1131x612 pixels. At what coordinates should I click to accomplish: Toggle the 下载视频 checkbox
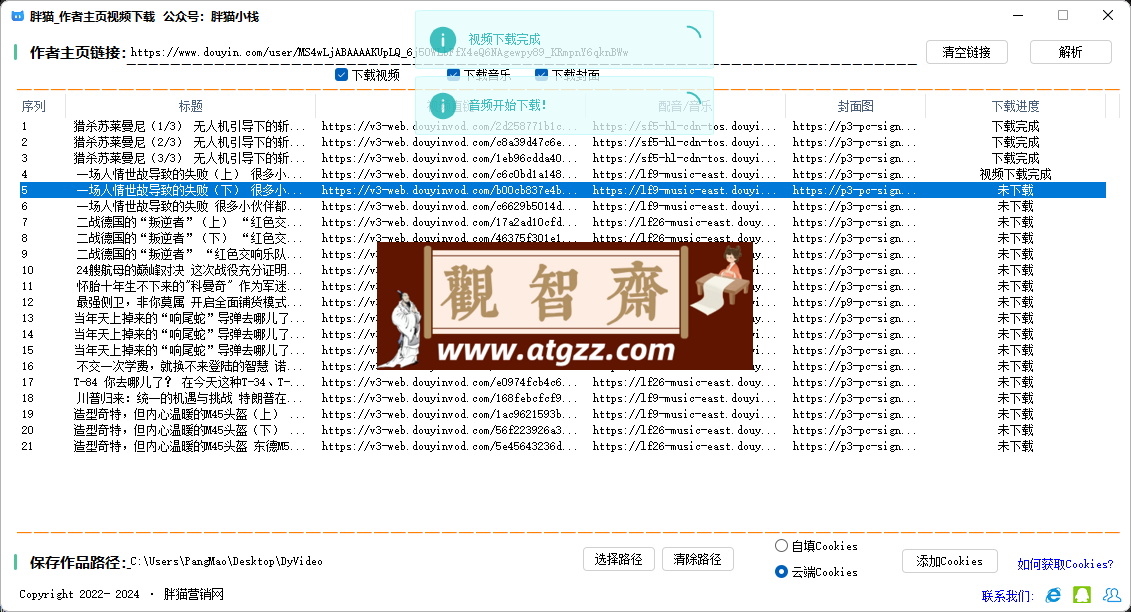[x=341, y=74]
